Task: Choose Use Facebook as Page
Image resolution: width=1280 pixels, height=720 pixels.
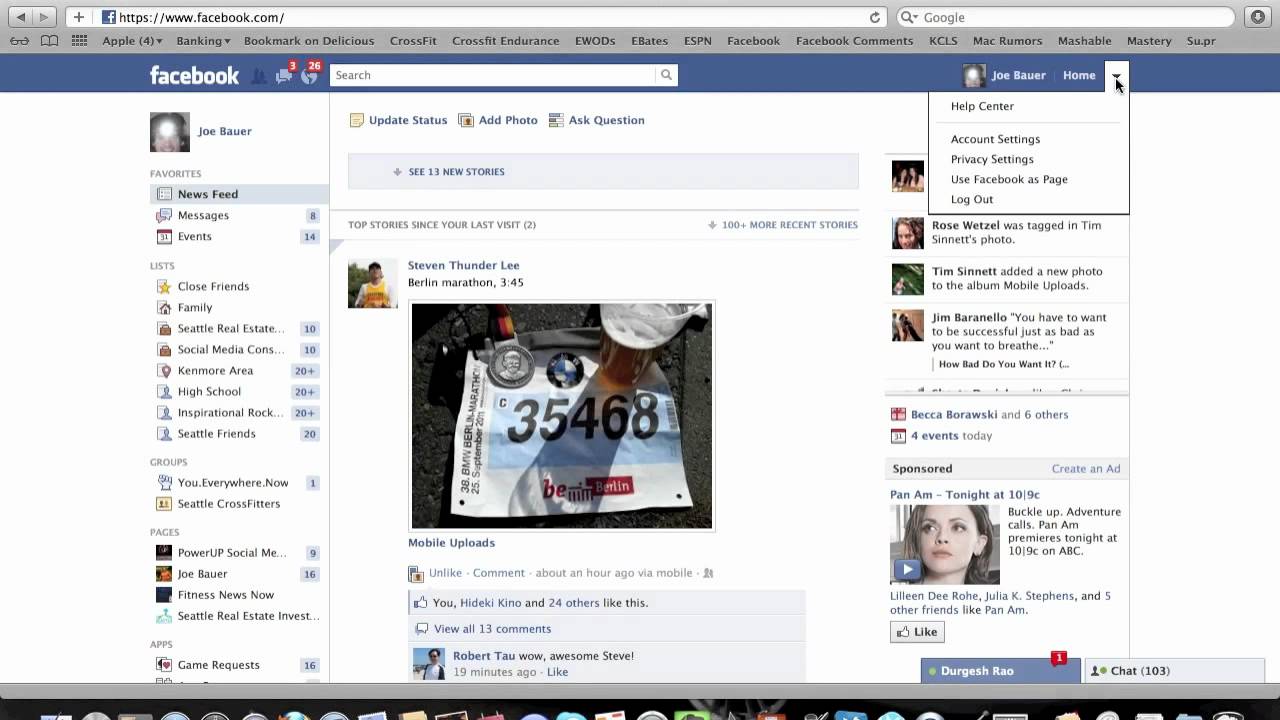Action: click(x=1009, y=179)
